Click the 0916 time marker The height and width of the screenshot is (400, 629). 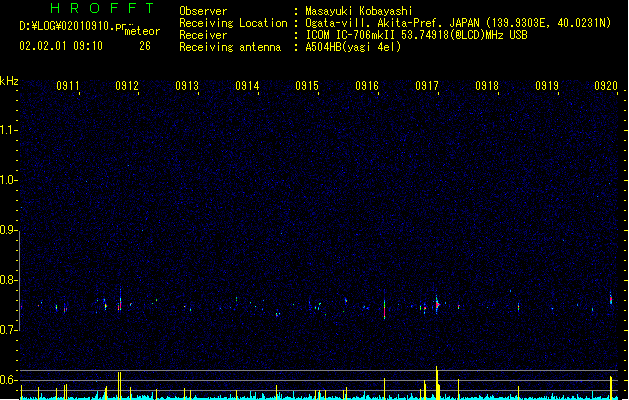click(x=367, y=86)
